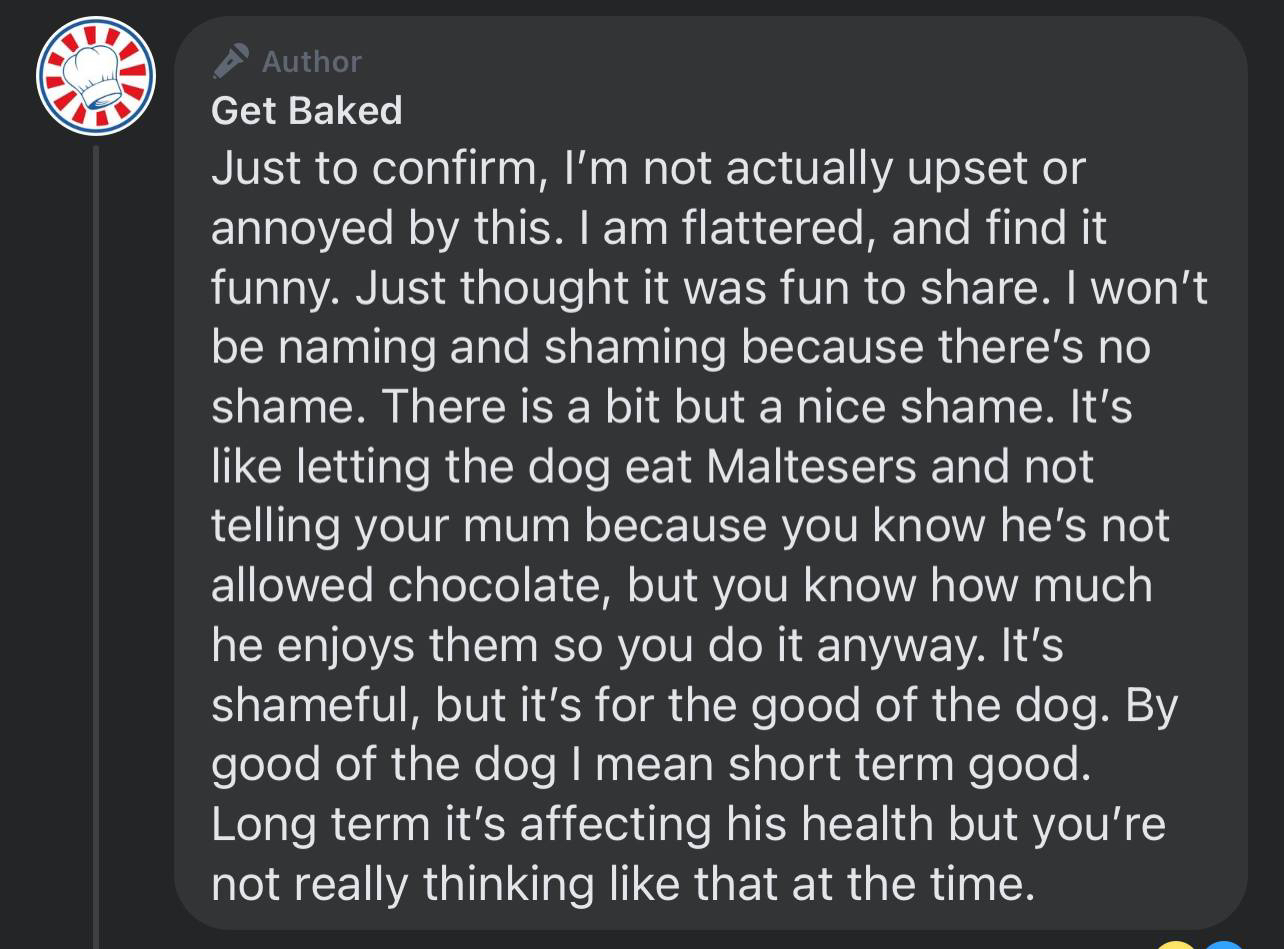The image size is (1284, 949).
Task: Click the microphone Author badge icon
Action: coord(231,61)
